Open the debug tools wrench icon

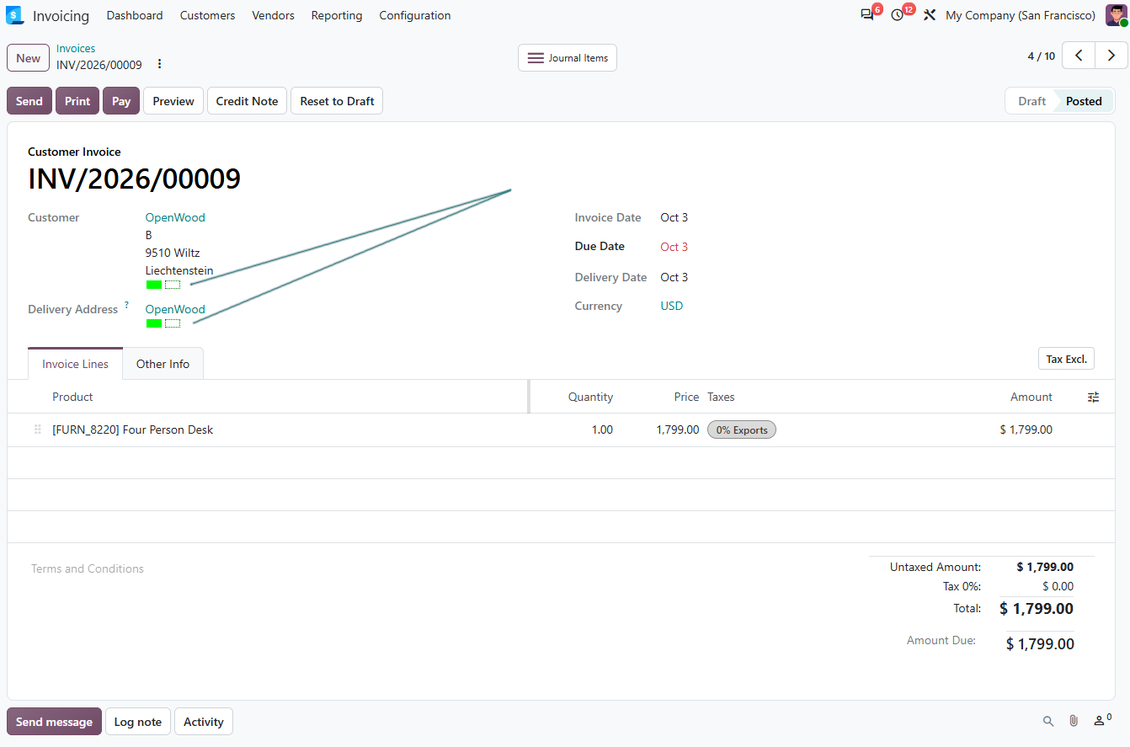(x=930, y=15)
